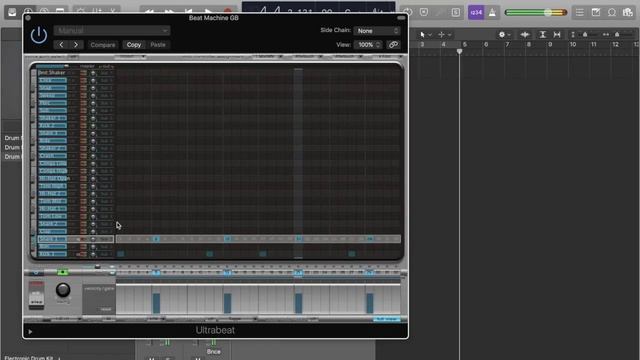
Task: Toggle the metronome click button
Action: pyautogui.click(x=492, y=13)
